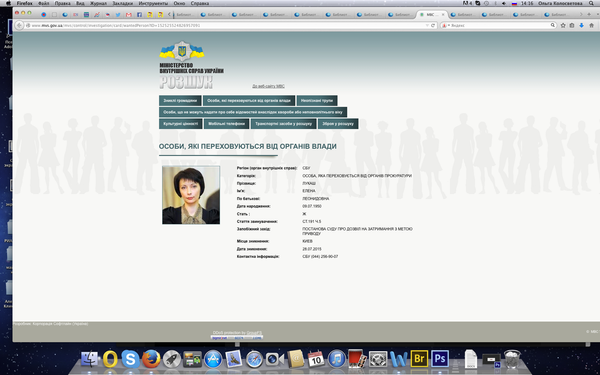600x375 pixels.
Task: Expand the URL bar history dropdown arrow
Action: (427, 25)
